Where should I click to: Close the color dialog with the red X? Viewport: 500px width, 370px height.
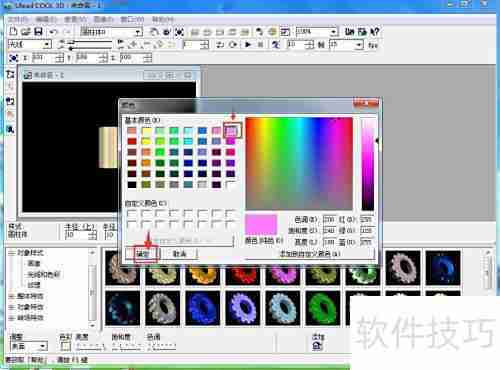click(x=366, y=104)
